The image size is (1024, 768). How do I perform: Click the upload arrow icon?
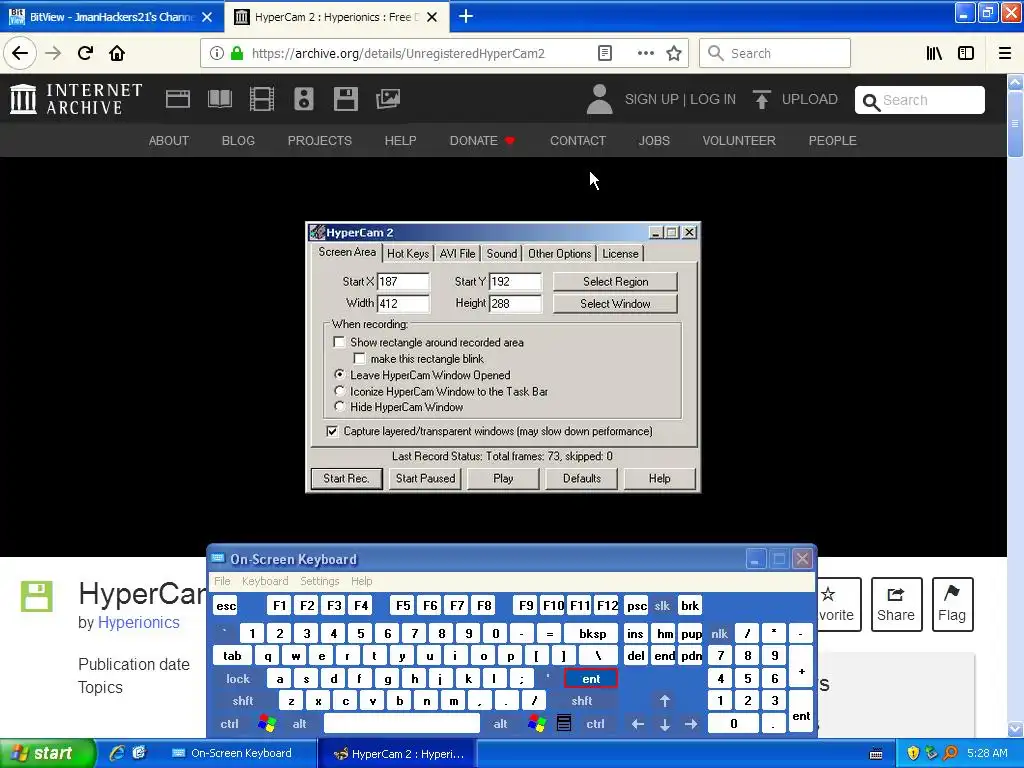[761, 99]
